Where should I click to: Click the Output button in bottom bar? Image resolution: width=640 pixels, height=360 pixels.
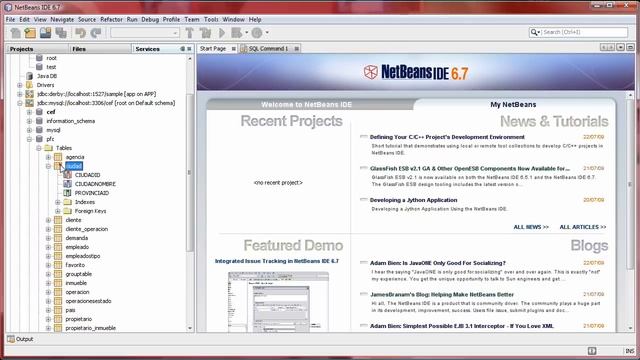click(x=20, y=339)
